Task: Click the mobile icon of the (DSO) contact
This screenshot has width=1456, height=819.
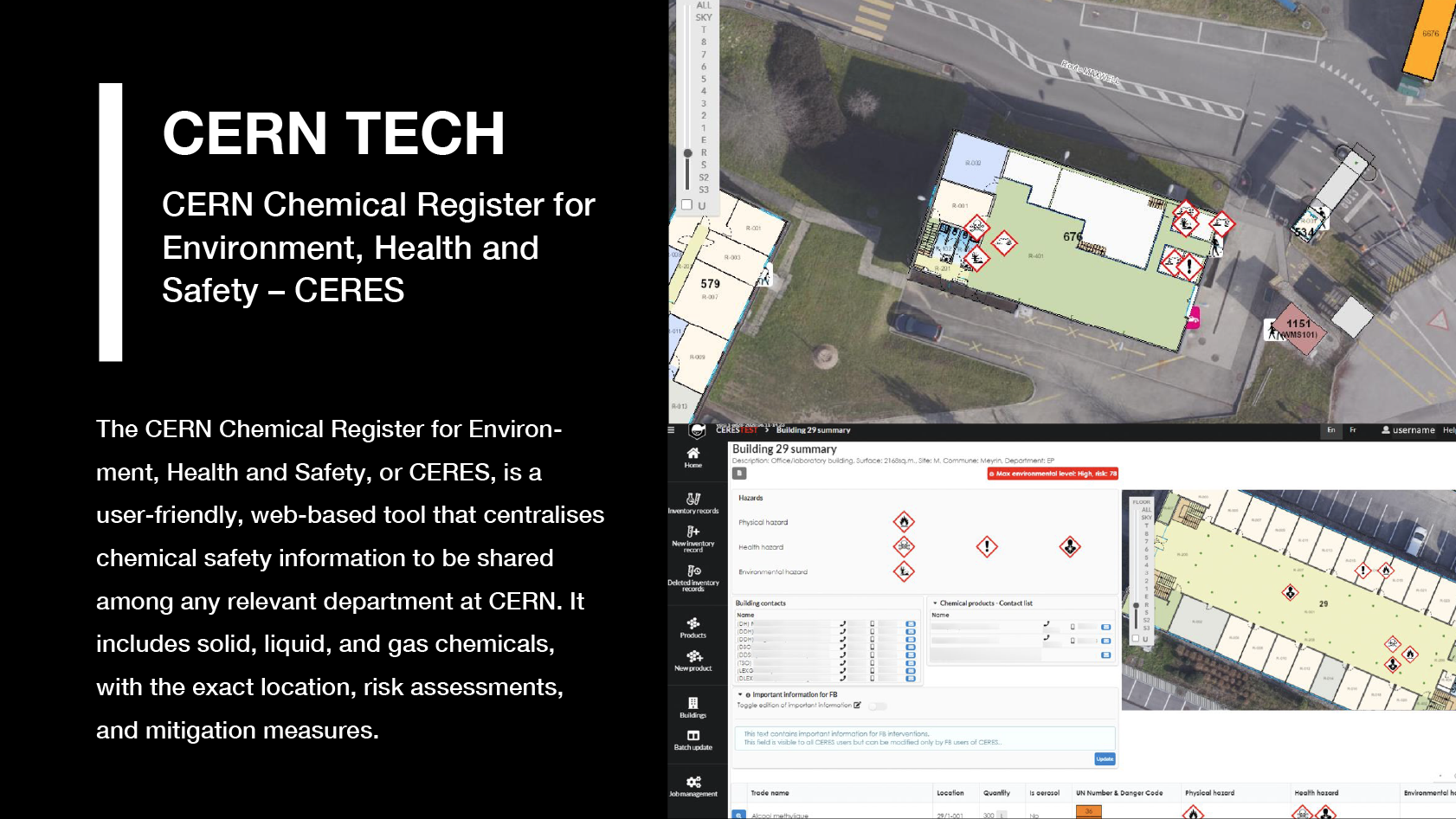Action: click(x=872, y=647)
